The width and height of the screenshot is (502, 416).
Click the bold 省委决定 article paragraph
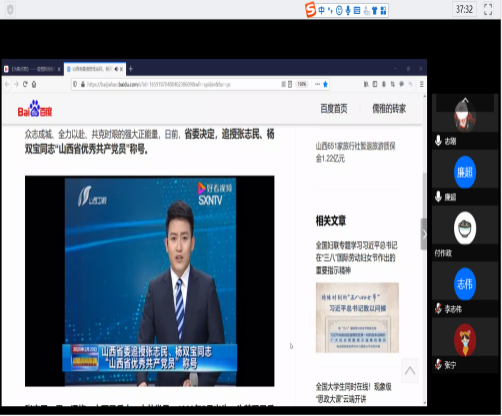click(x=150, y=142)
